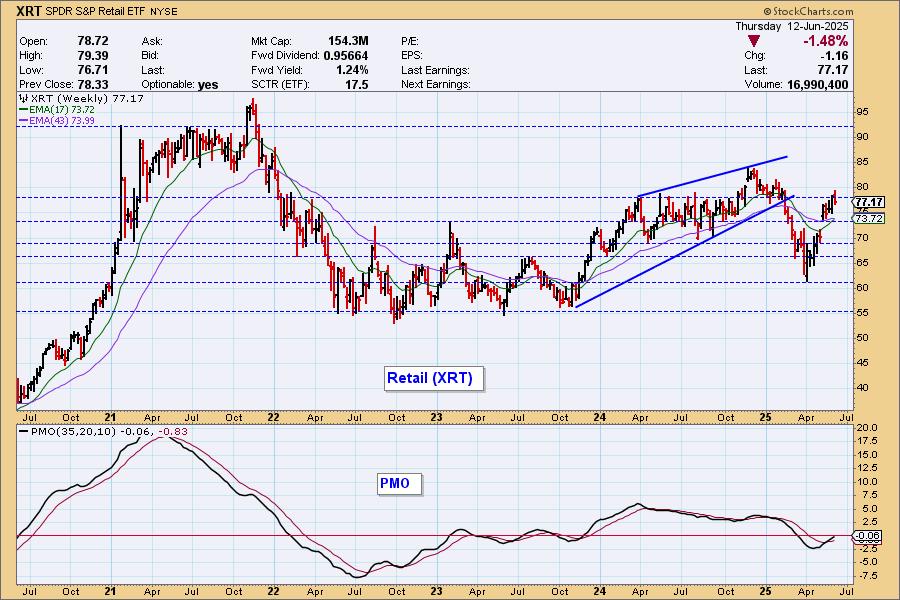Image resolution: width=900 pixels, height=600 pixels.
Task: Click the 55 label on the price axis
Action: [x=862, y=312]
